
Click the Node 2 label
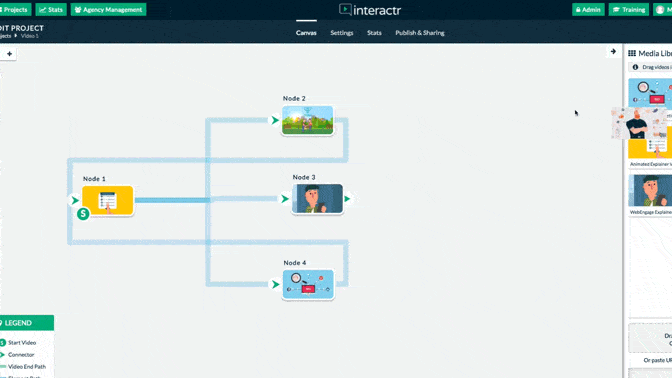(x=294, y=99)
